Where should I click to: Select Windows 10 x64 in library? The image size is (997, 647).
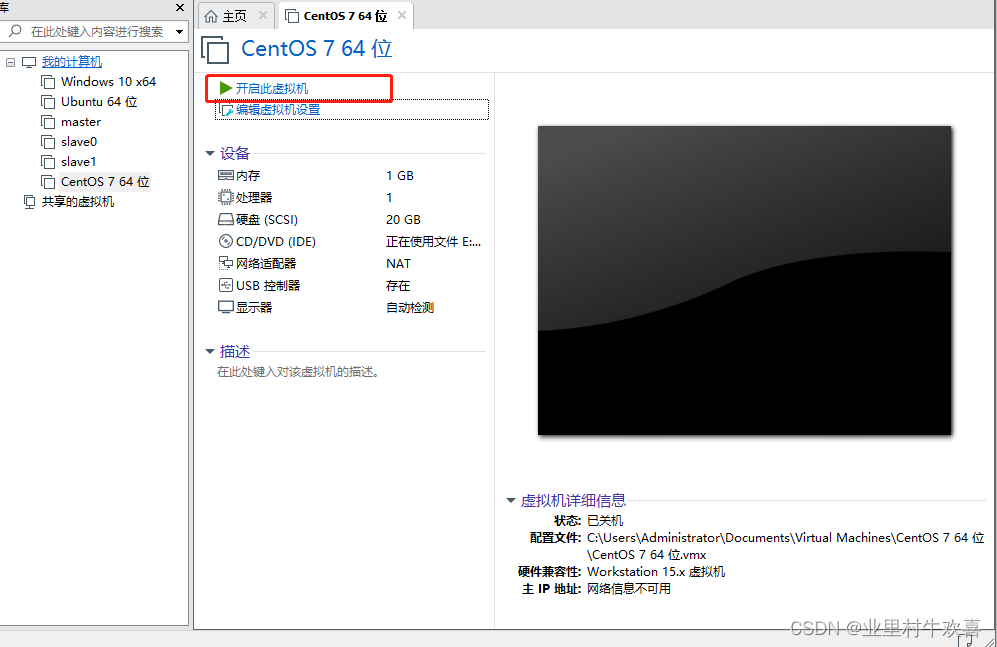click(x=108, y=82)
